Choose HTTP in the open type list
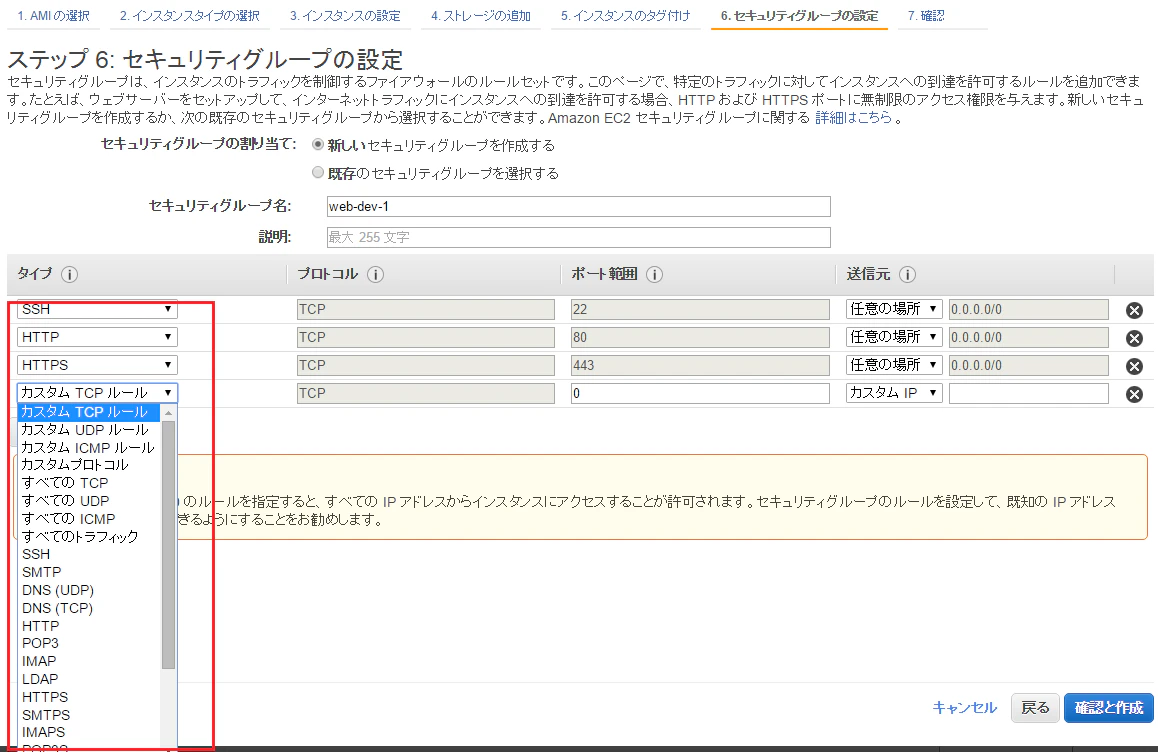Image resolution: width=1158 pixels, height=752 pixels. tap(89, 626)
